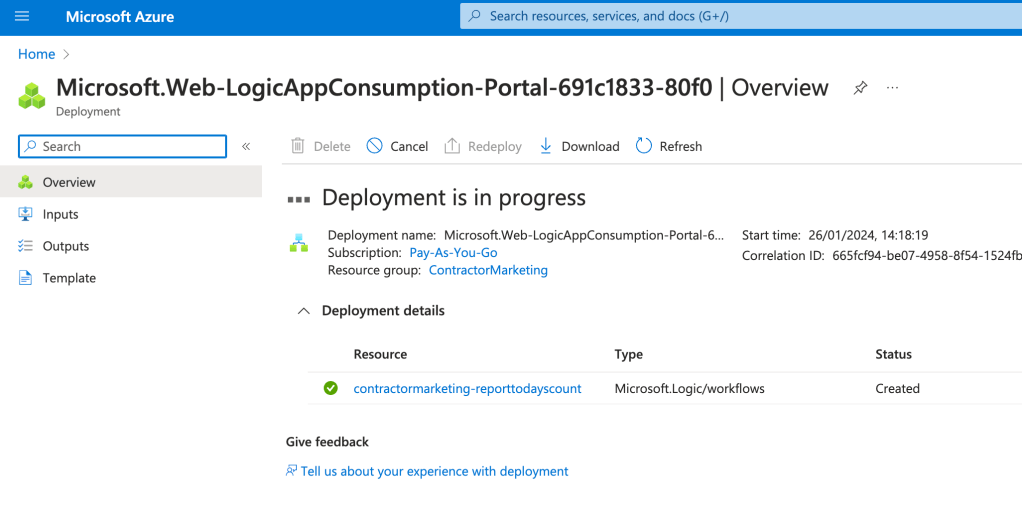This screenshot has height=527, width=1022.
Task: Open the Pay-As-You-Go subscription link
Action: [x=453, y=253]
